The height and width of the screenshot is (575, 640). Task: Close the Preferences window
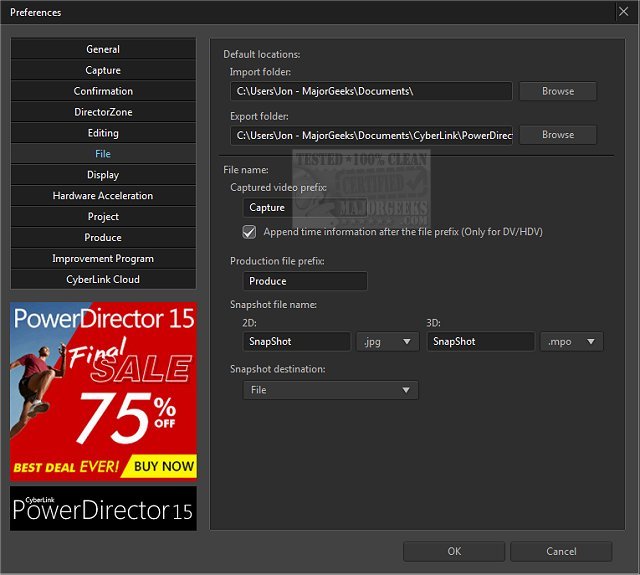623,11
